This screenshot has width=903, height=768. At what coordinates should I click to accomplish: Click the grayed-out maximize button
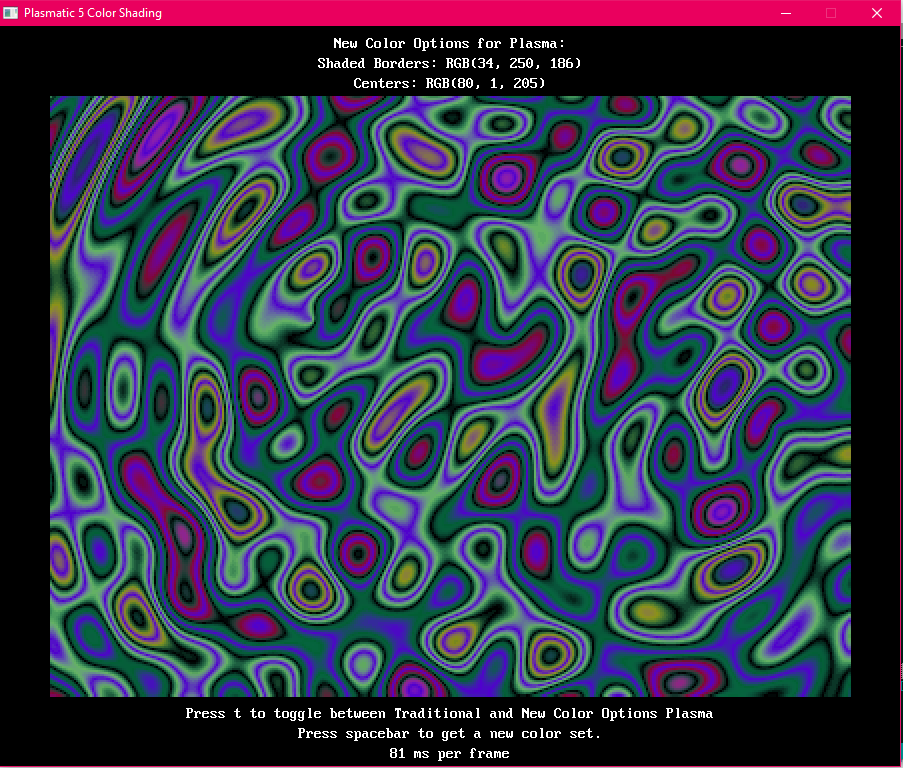(x=831, y=13)
